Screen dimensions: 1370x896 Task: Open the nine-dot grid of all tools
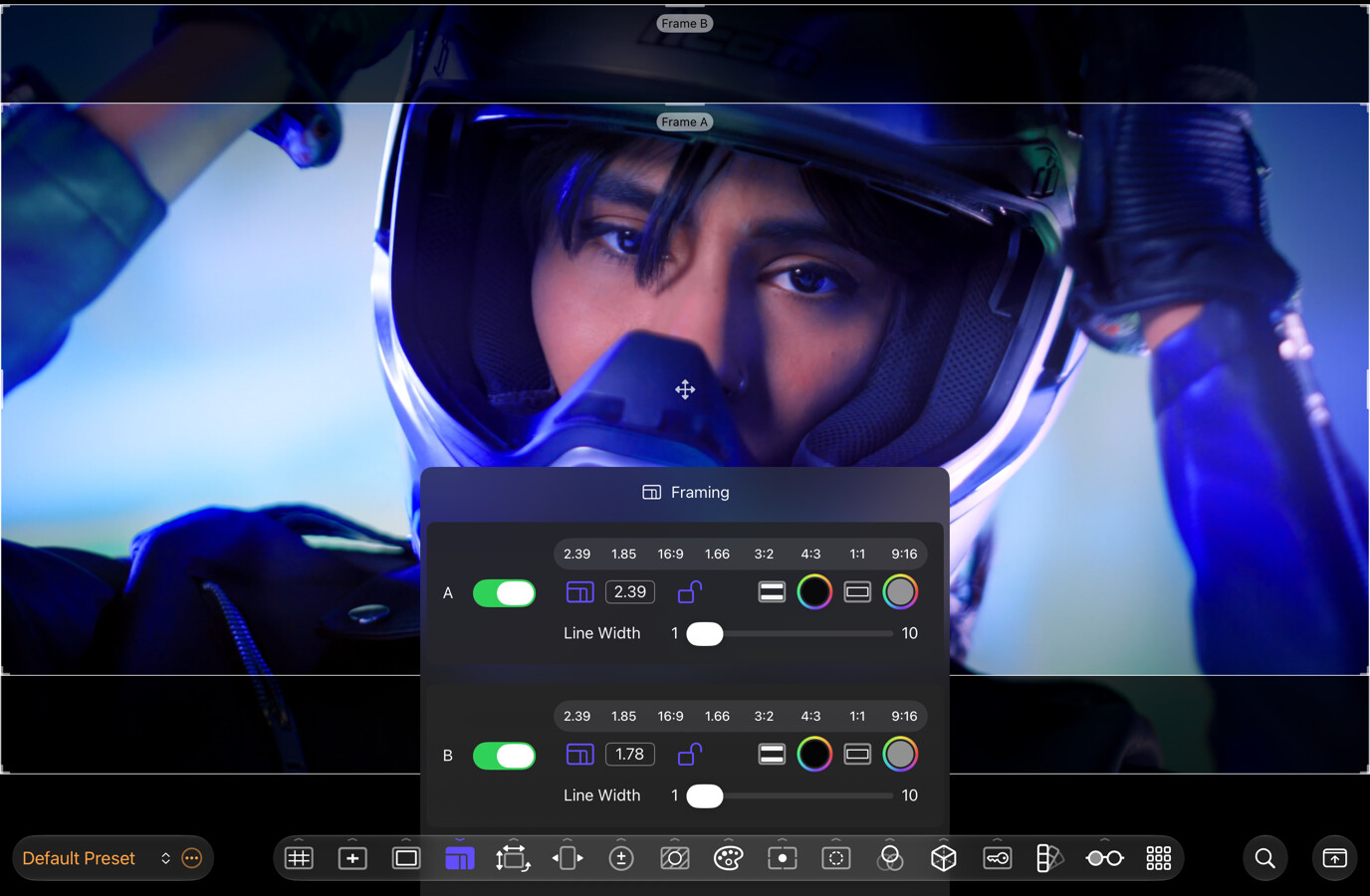pyautogui.click(x=1159, y=858)
